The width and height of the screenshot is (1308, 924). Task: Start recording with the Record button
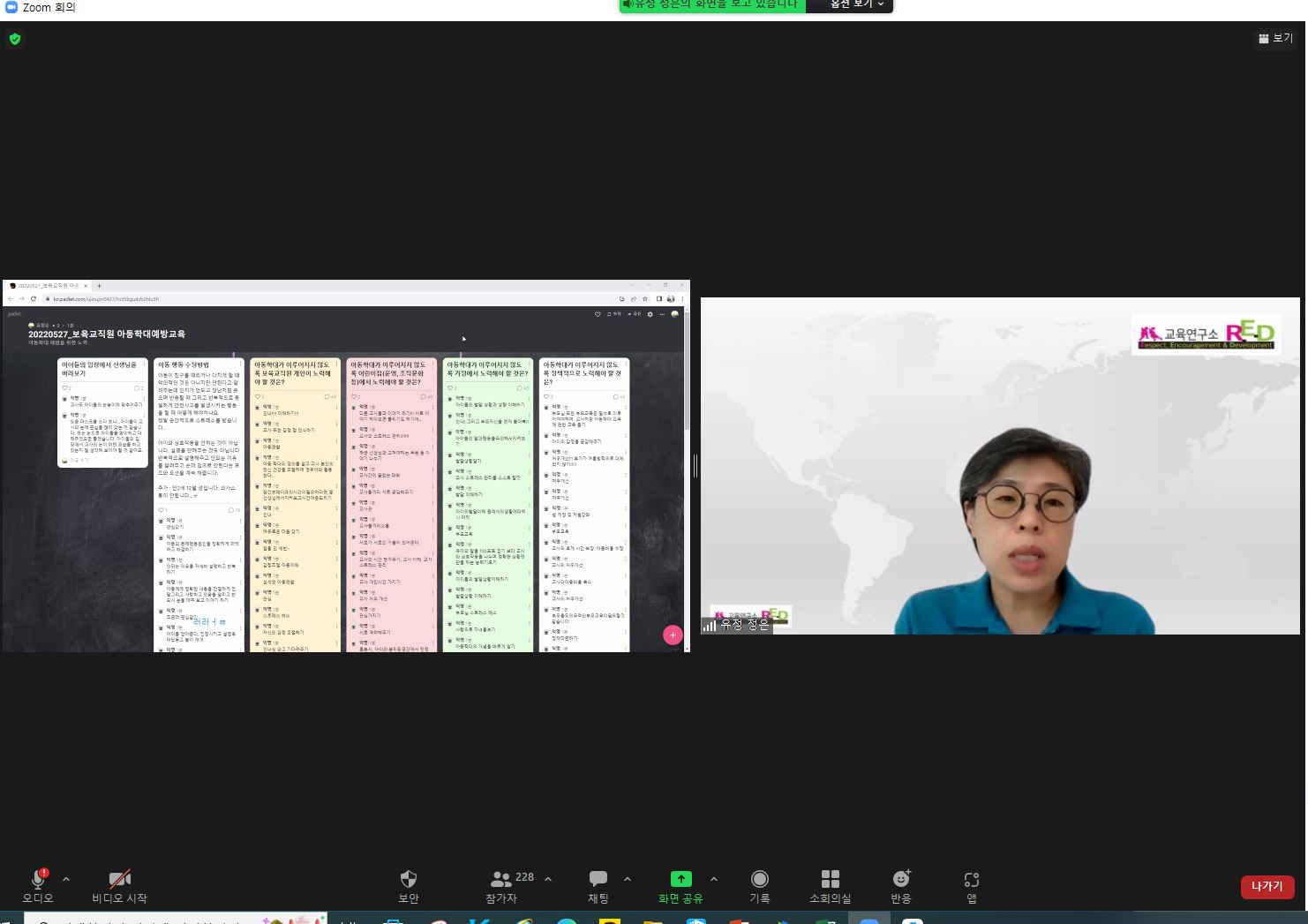(759, 884)
